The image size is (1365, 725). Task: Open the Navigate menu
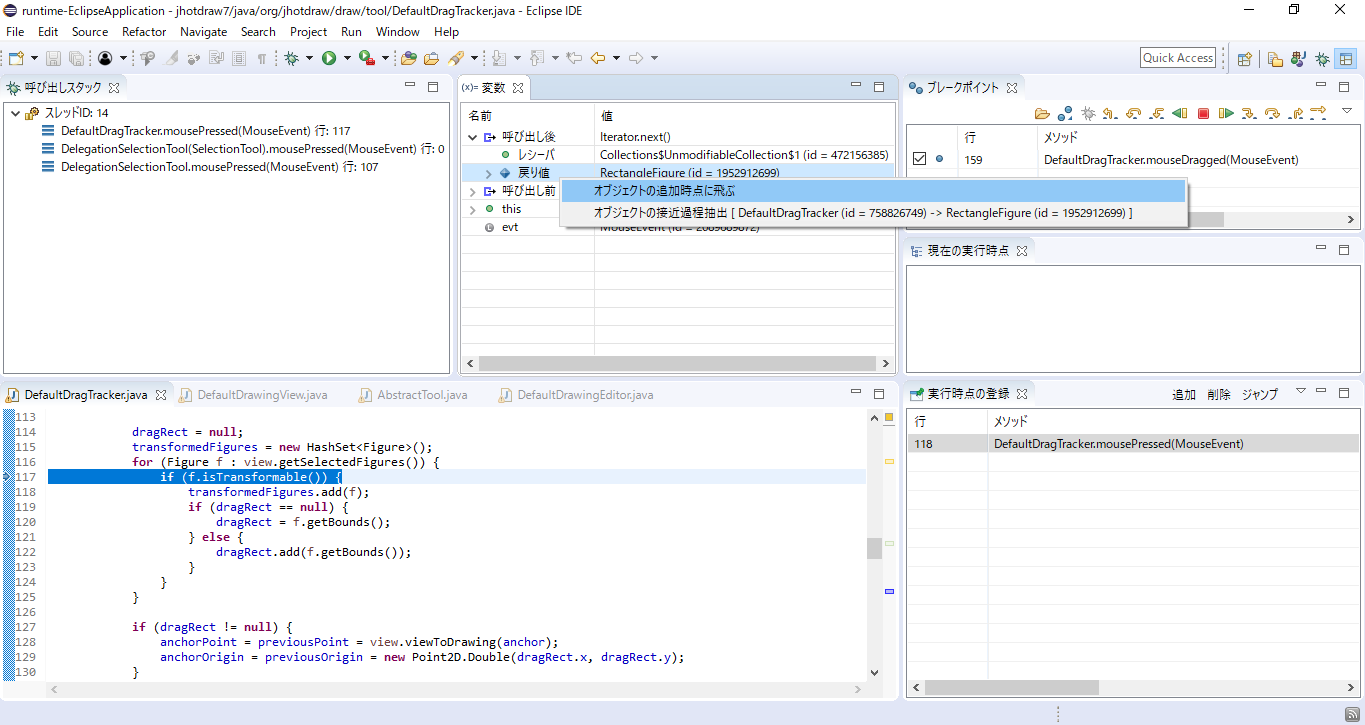(x=204, y=31)
